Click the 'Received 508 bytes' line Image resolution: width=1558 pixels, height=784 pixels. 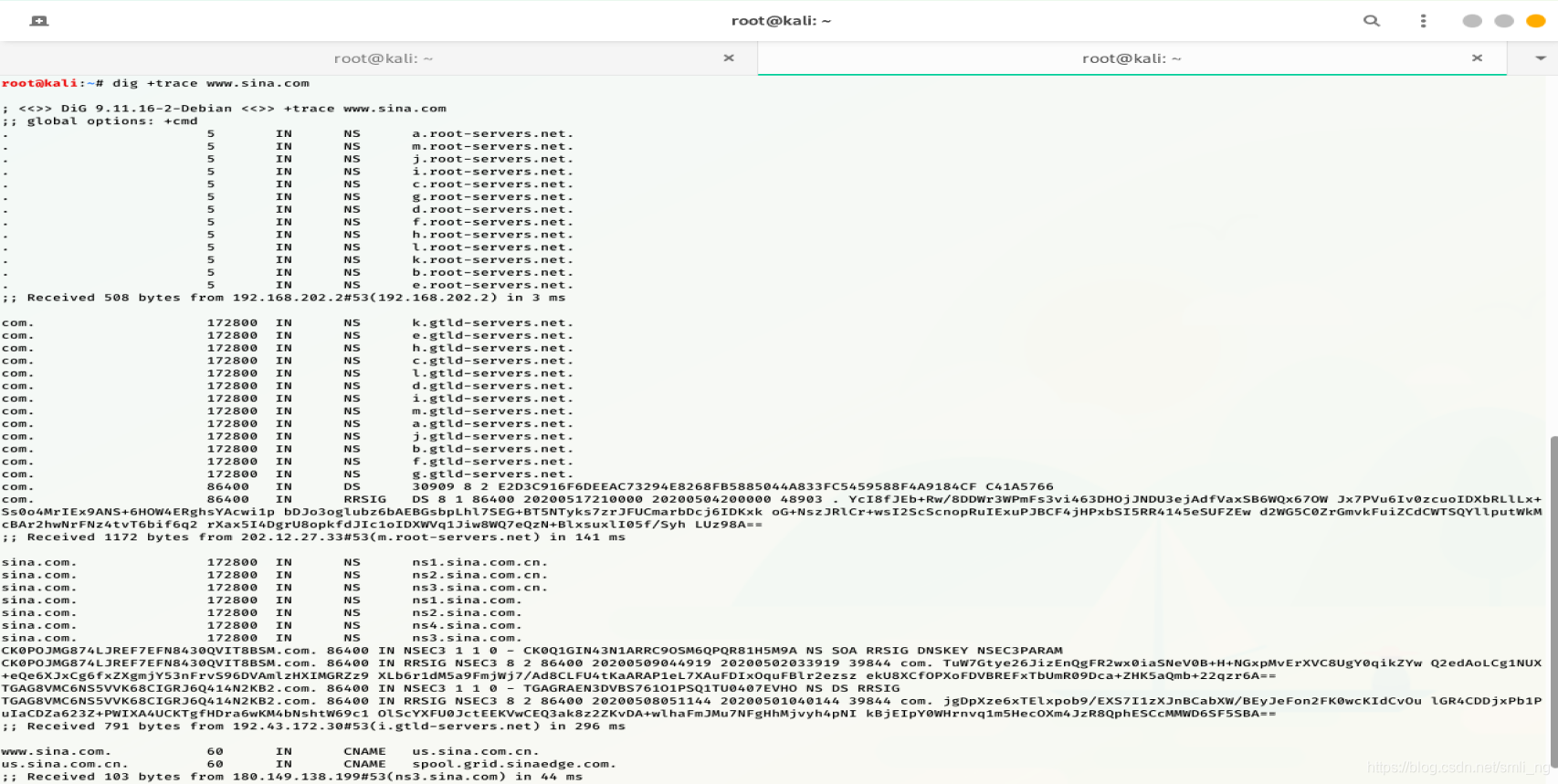(x=284, y=298)
